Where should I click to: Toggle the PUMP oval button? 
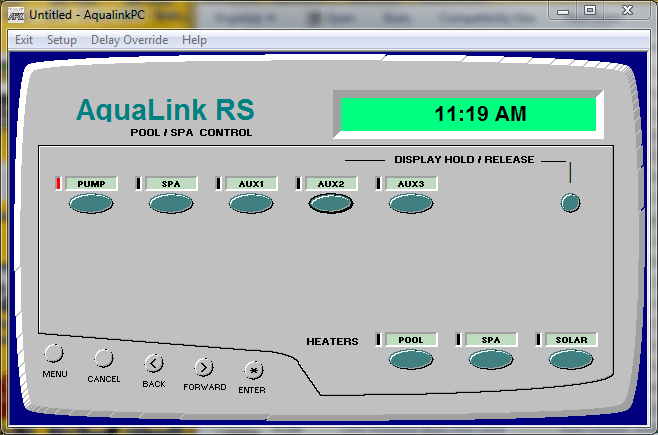coord(91,204)
